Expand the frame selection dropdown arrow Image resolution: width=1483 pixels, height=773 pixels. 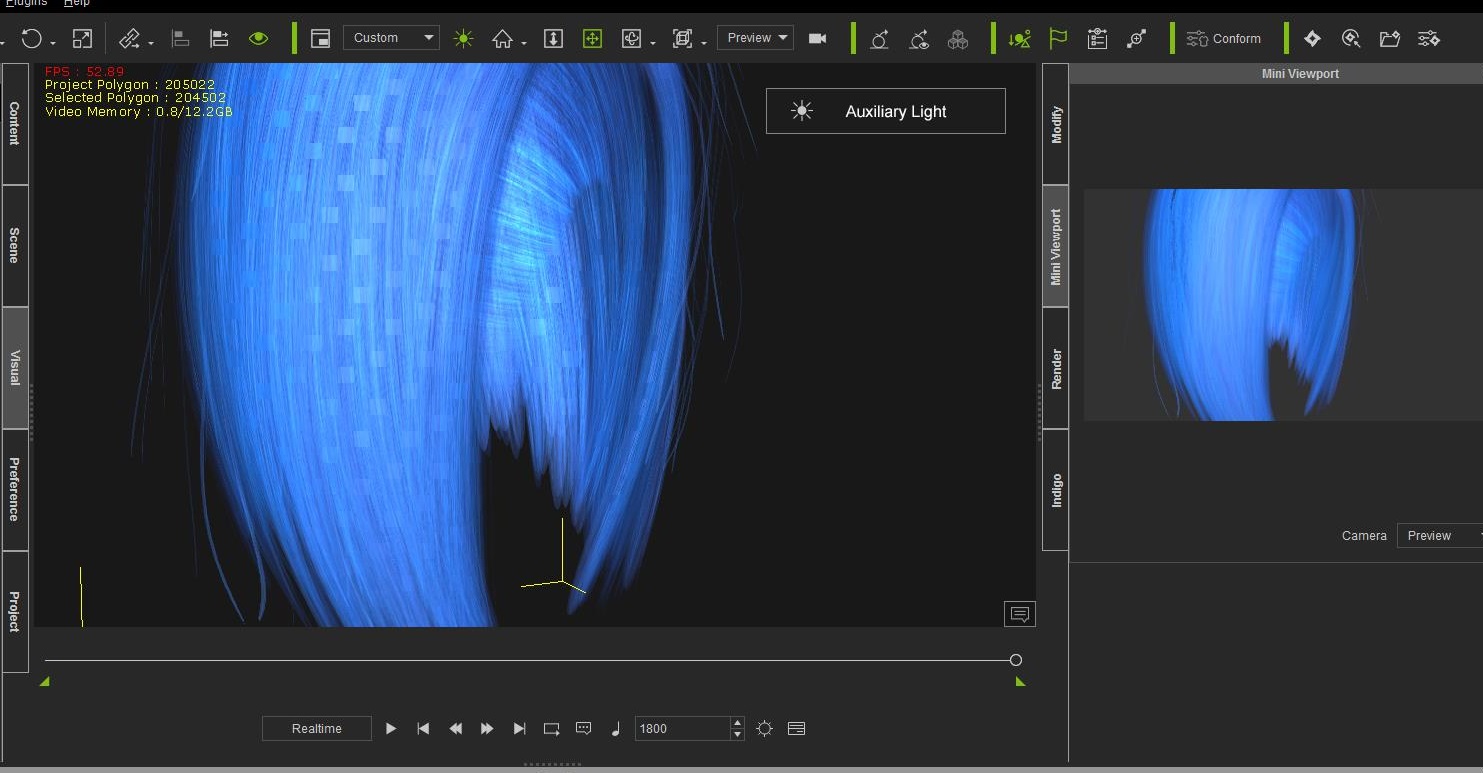[x=704, y=42]
